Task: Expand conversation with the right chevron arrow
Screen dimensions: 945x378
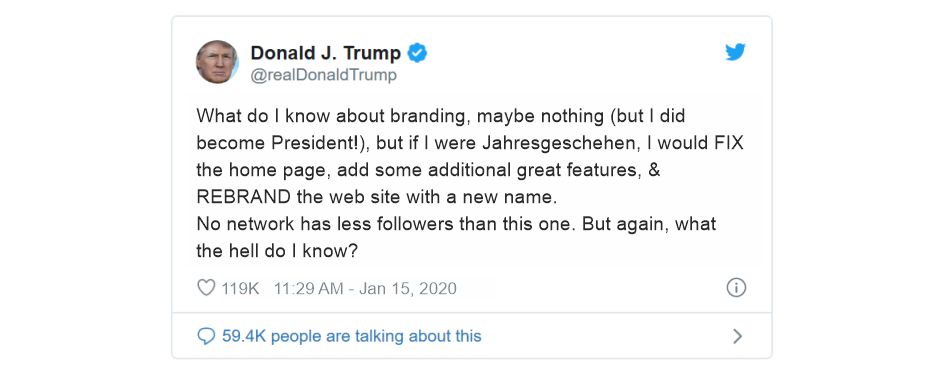Action: tap(737, 336)
